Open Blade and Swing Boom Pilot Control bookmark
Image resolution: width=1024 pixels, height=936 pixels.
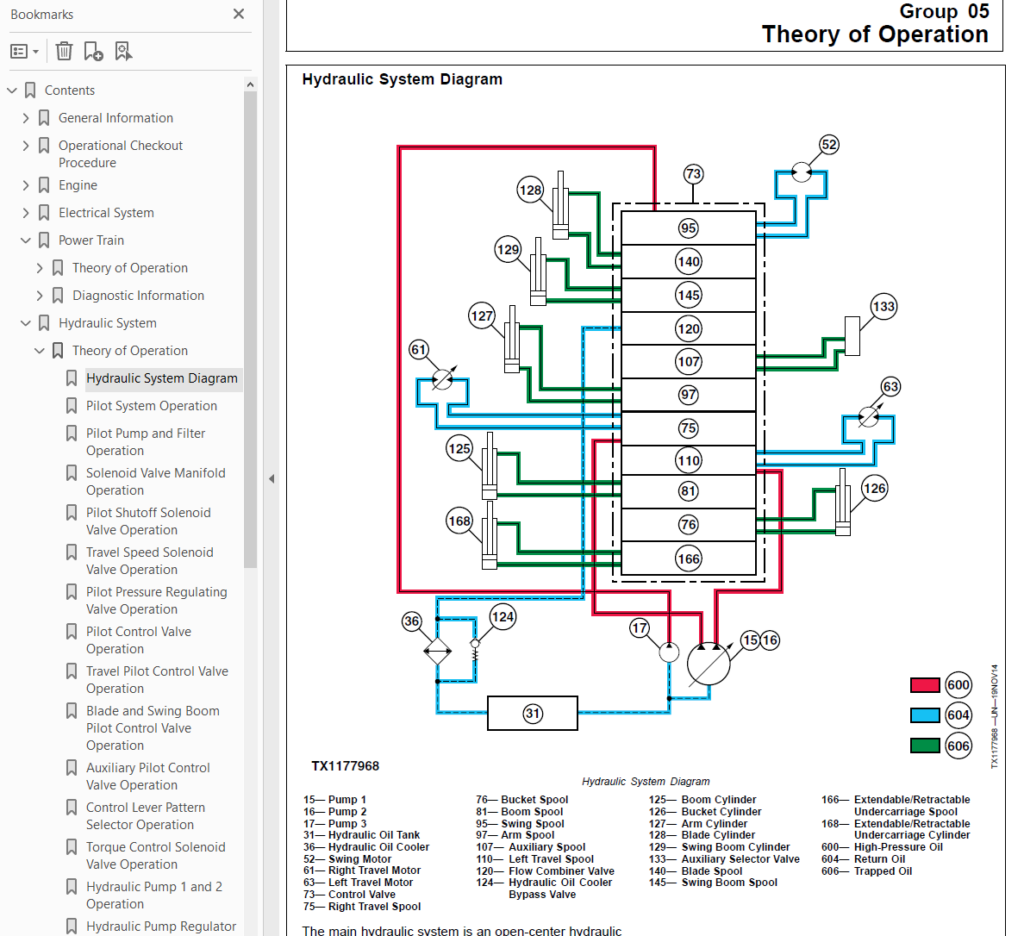(x=153, y=728)
